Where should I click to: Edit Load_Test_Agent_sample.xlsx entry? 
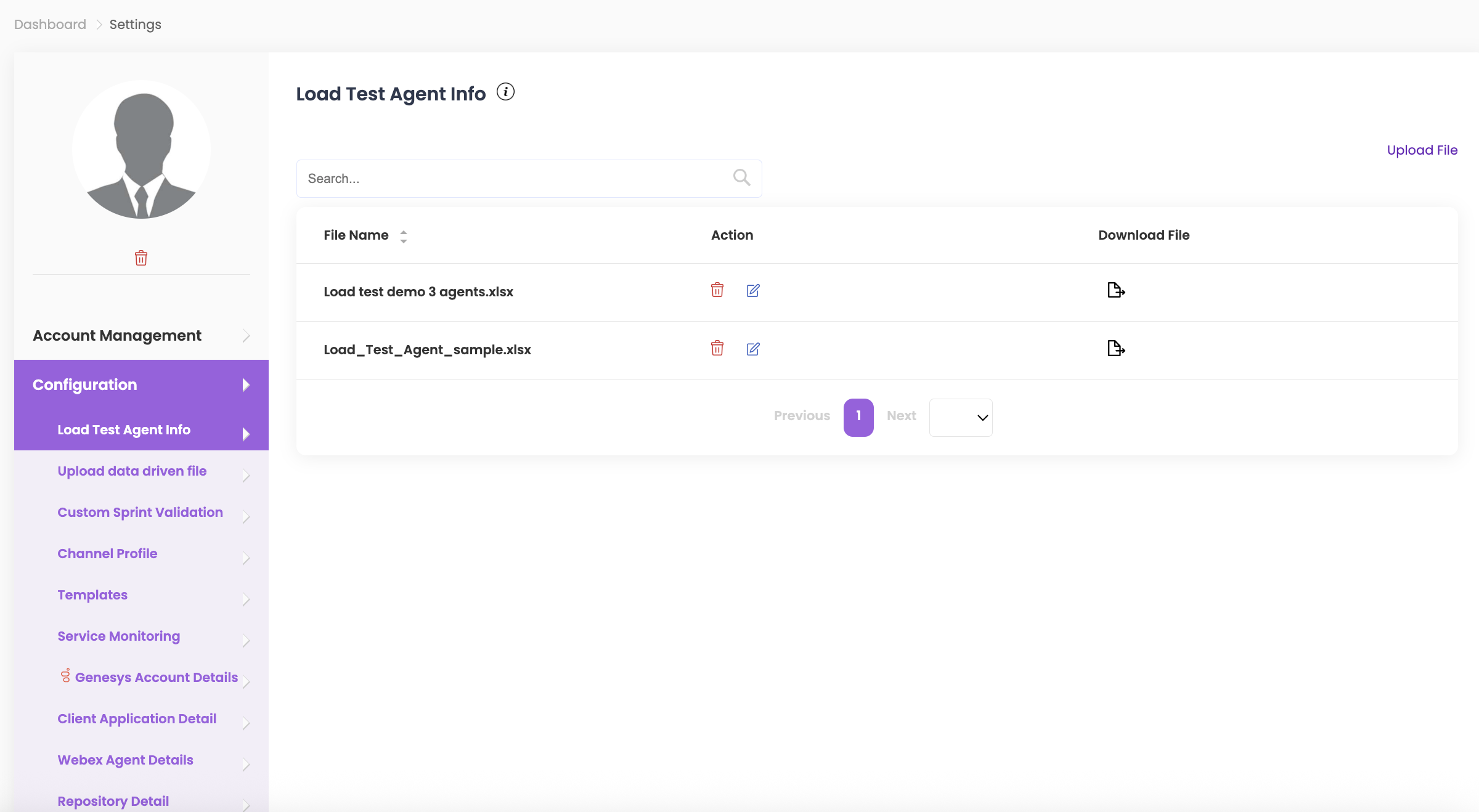pos(752,349)
